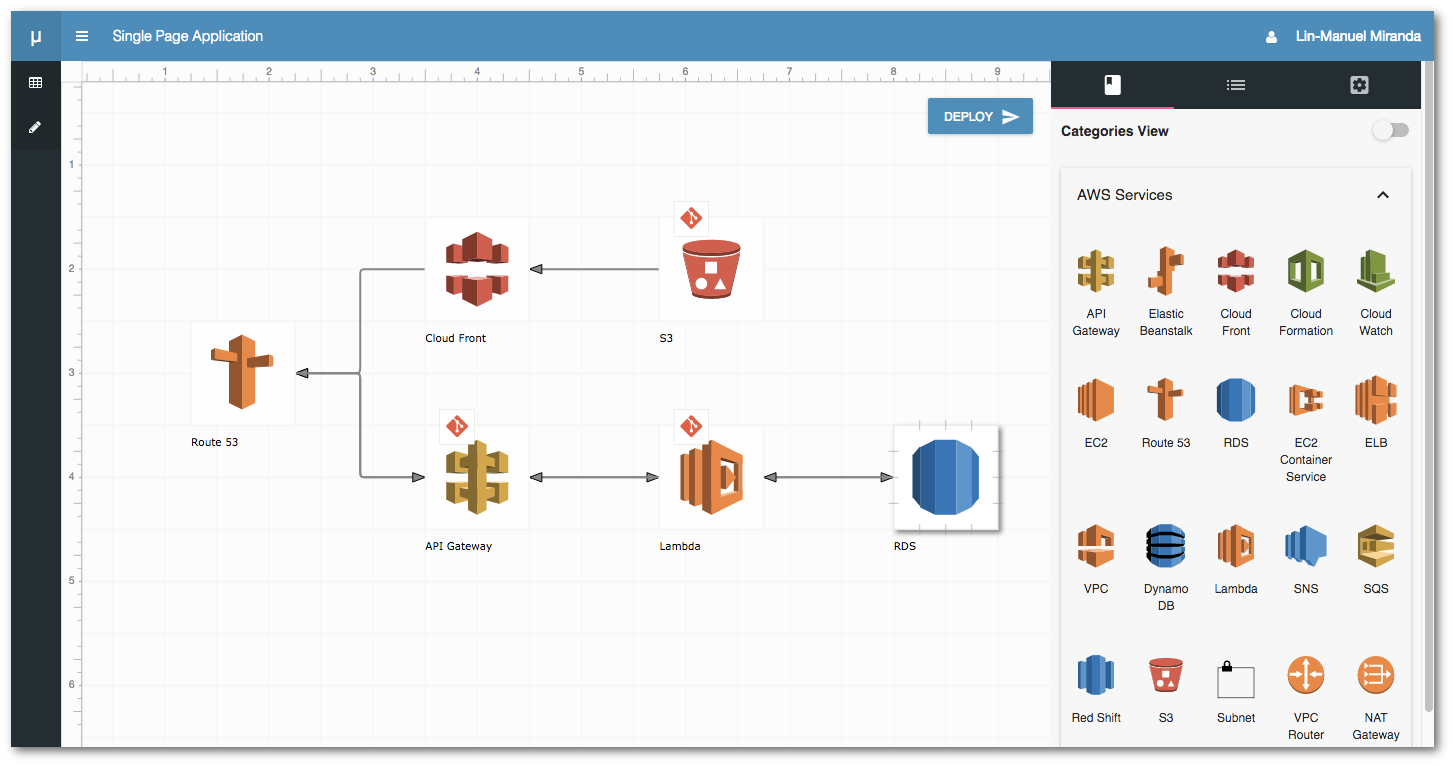Select S3 bucket node on canvas
Screen dimensions: 1453x766
[711, 269]
